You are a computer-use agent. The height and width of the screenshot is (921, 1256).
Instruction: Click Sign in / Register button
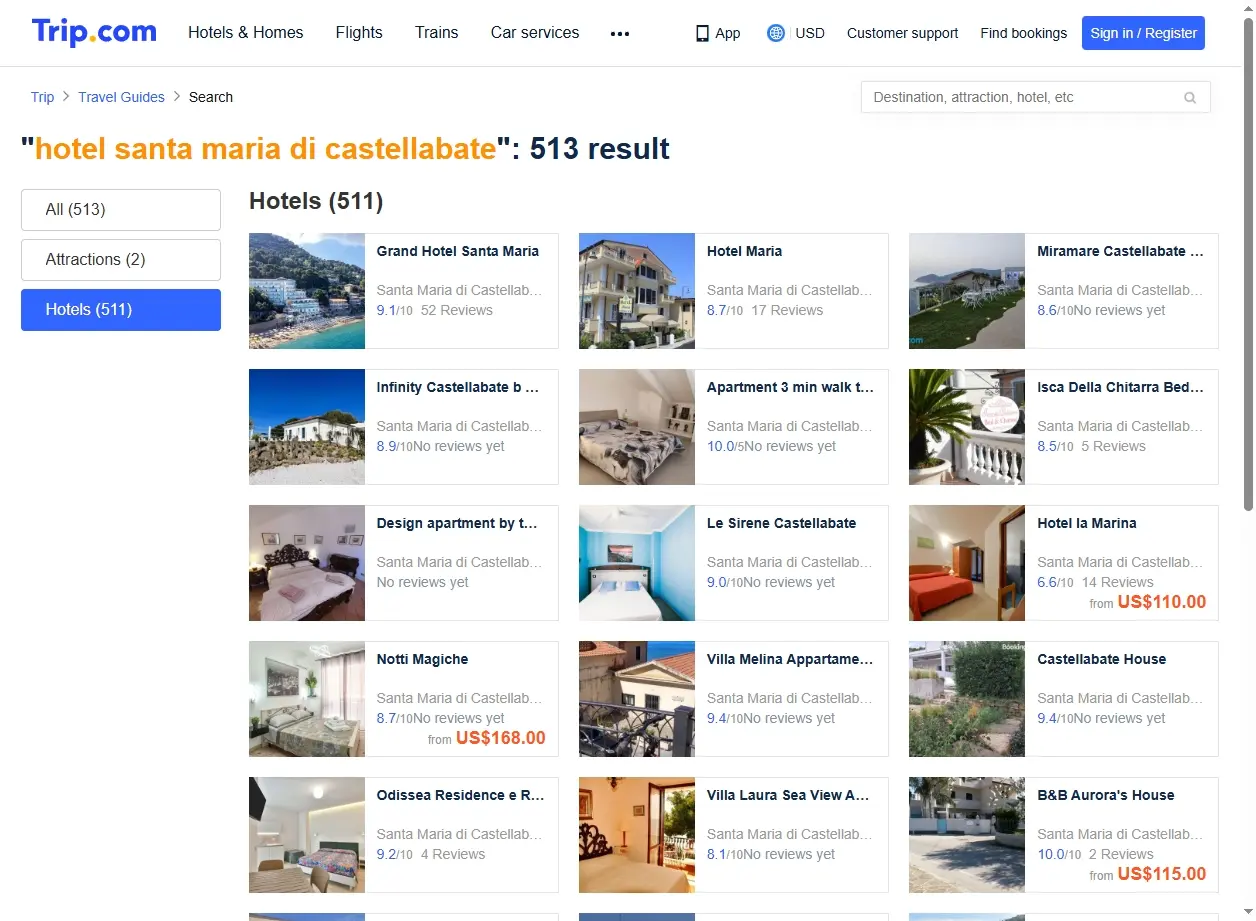[x=1143, y=33]
